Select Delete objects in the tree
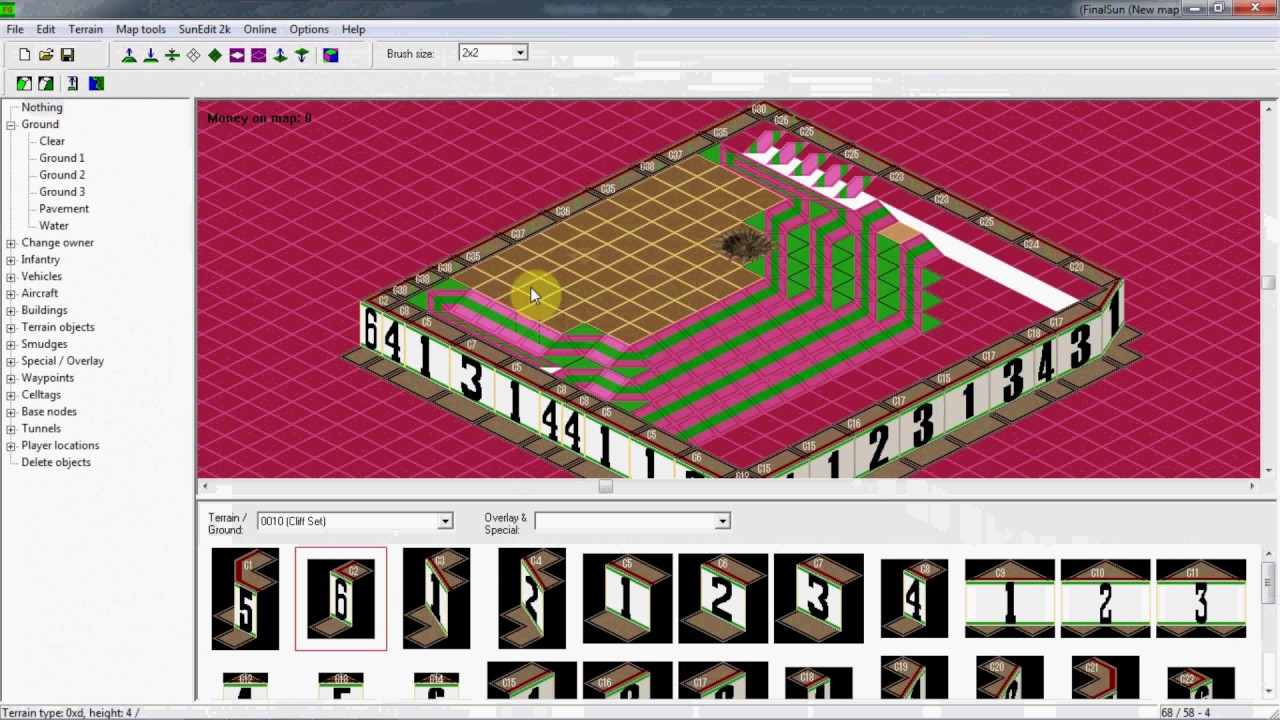The height and width of the screenshot is (720, 1280). click(x=56, y=462)
